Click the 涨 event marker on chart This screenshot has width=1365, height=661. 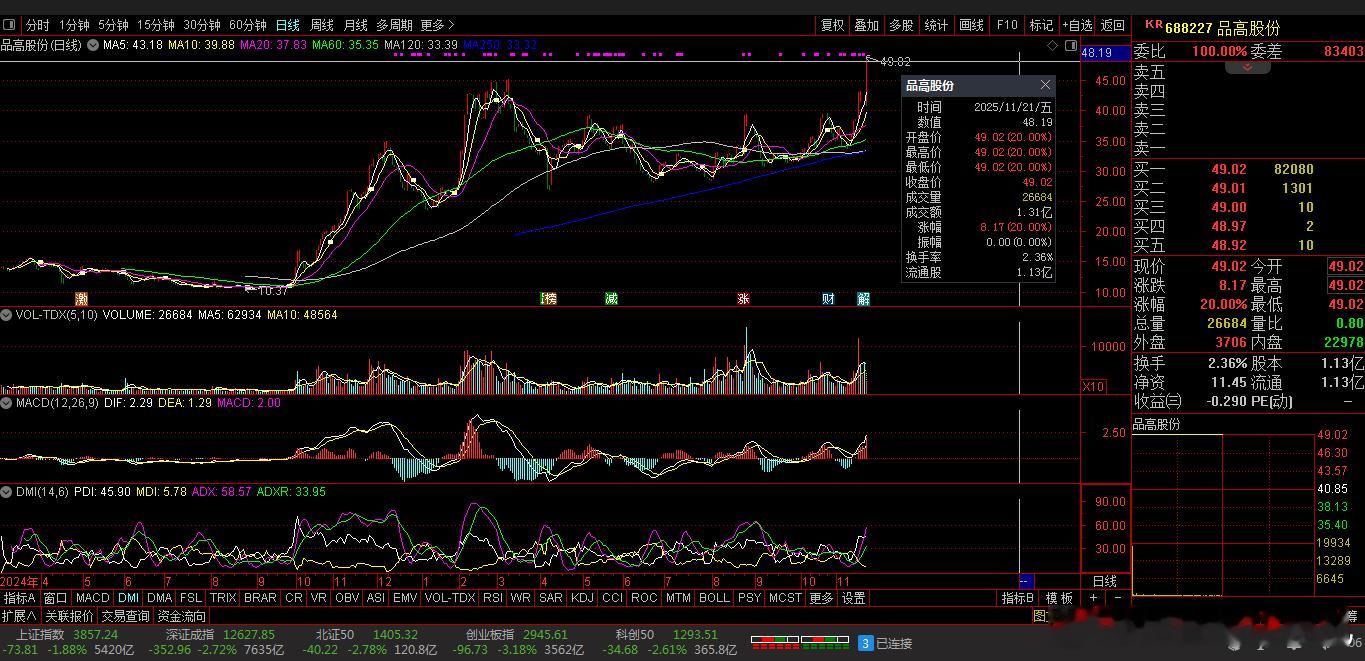[743, 298]
